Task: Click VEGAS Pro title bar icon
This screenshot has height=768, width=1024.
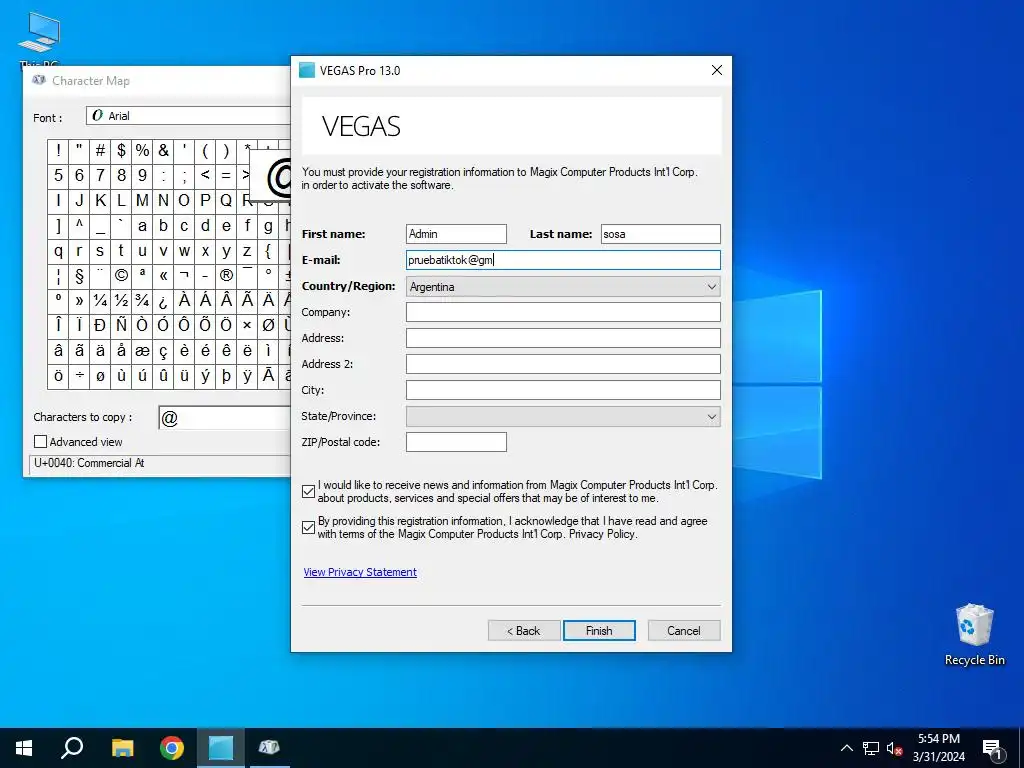Action: click(x=307, y=70)
